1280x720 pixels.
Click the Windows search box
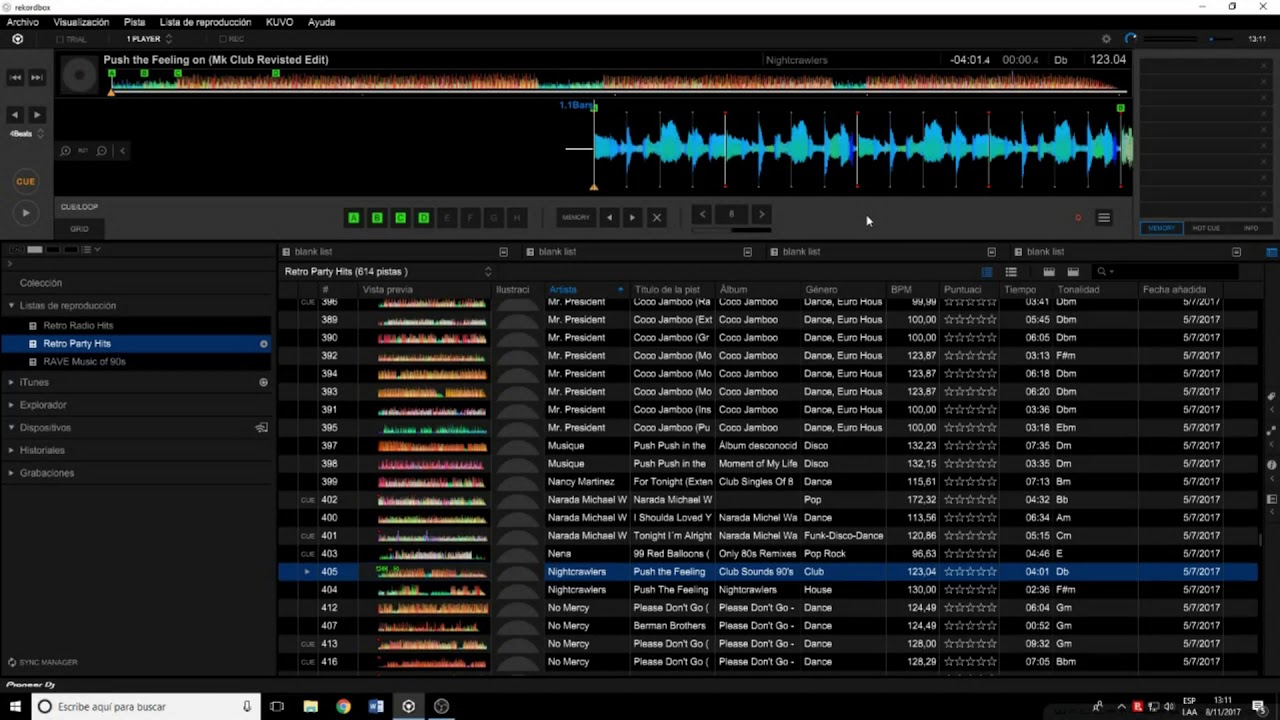click(x=146, y=706)
